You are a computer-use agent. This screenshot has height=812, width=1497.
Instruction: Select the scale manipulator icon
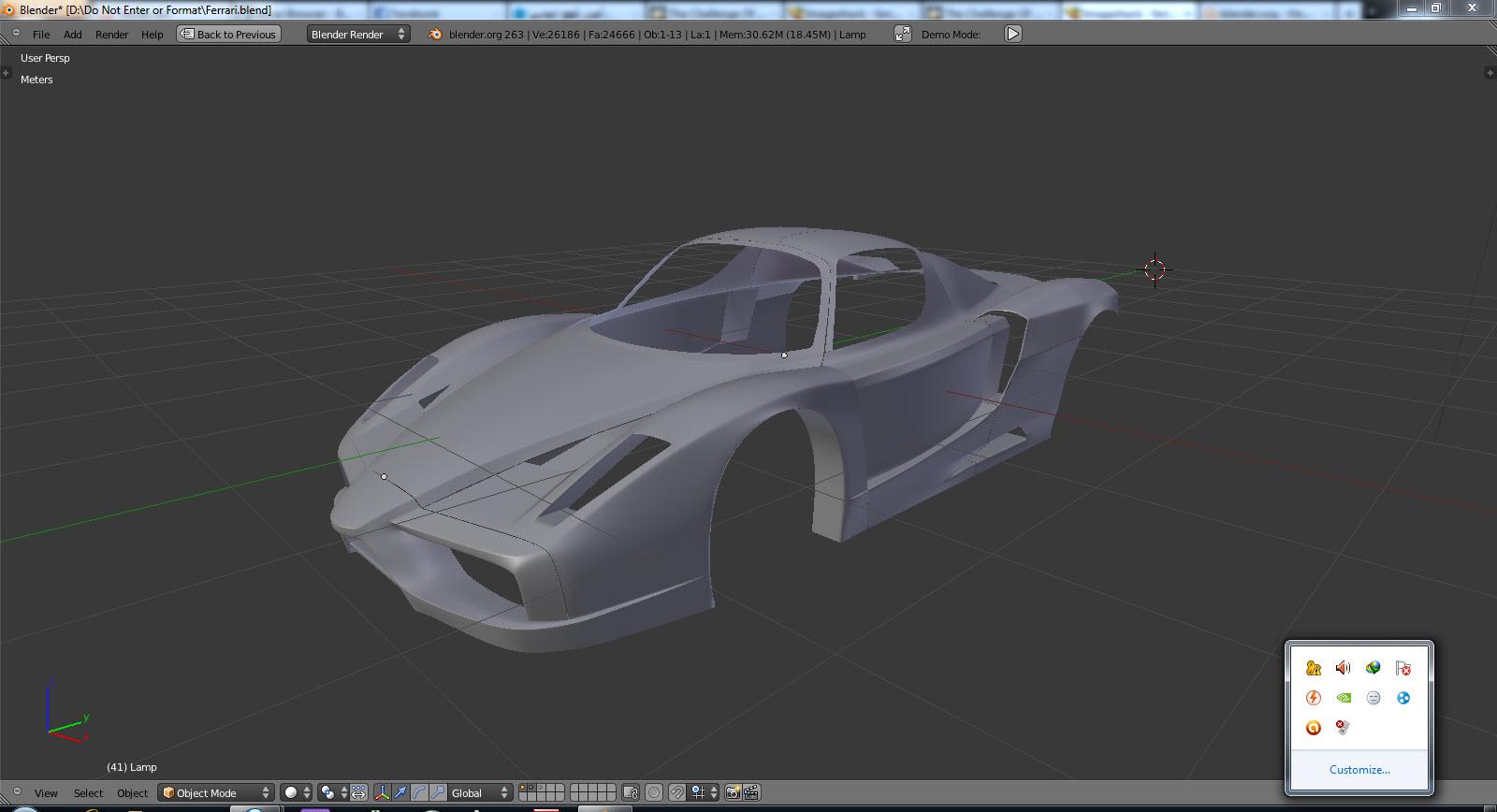tap(438, 792)
